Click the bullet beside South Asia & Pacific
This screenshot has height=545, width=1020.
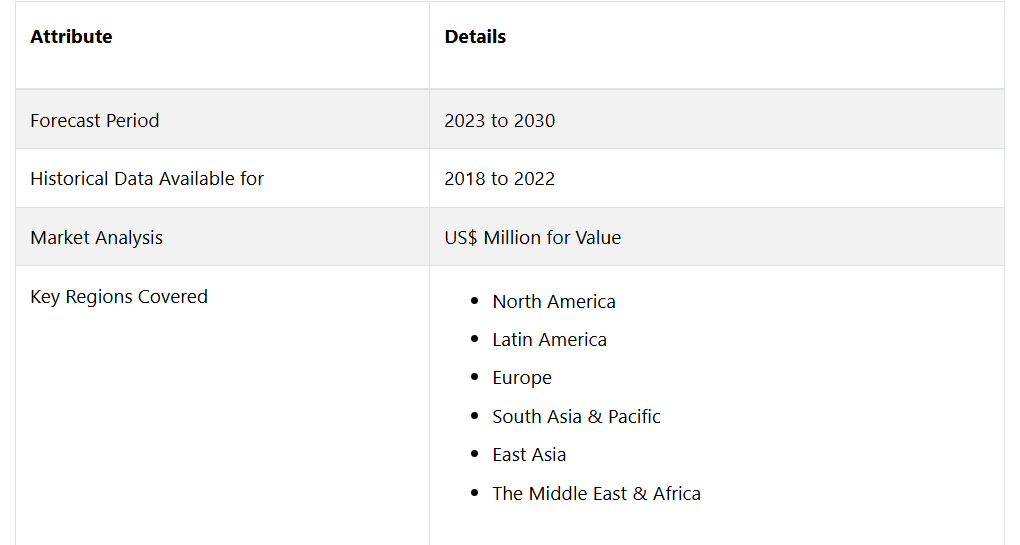[x=474, y=416]
